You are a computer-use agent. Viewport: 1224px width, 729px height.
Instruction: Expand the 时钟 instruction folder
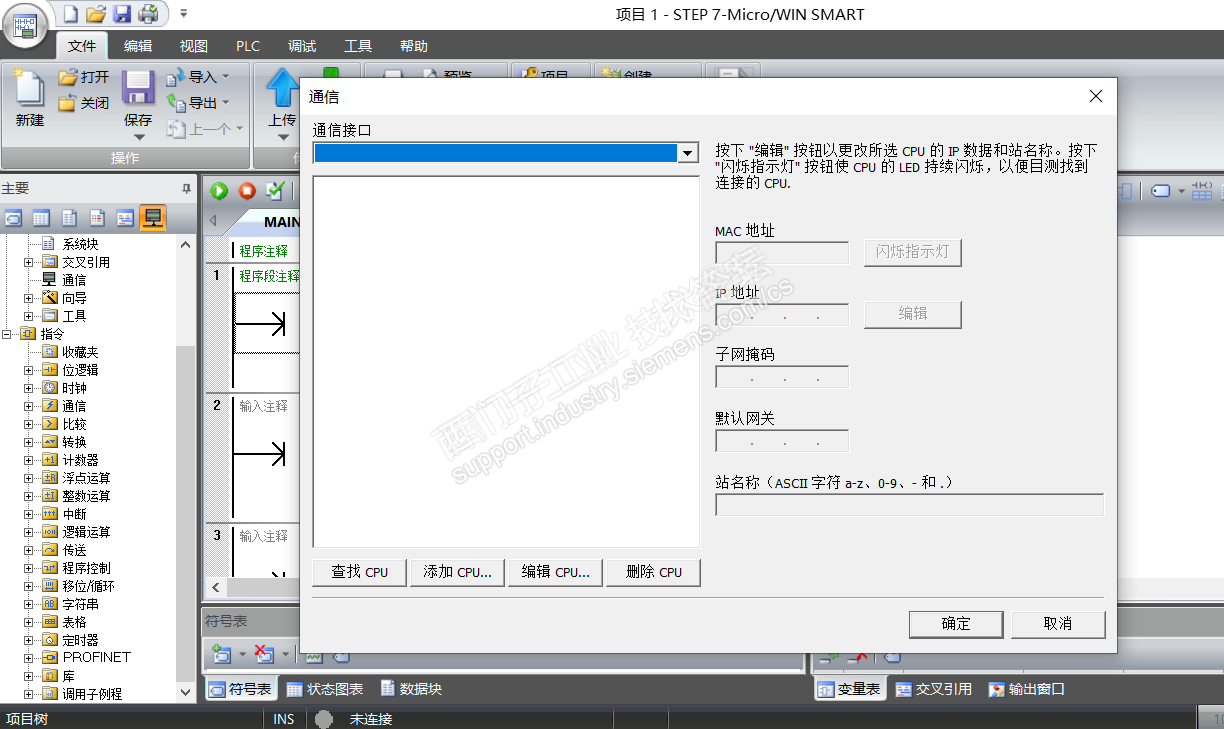(28, 388)
